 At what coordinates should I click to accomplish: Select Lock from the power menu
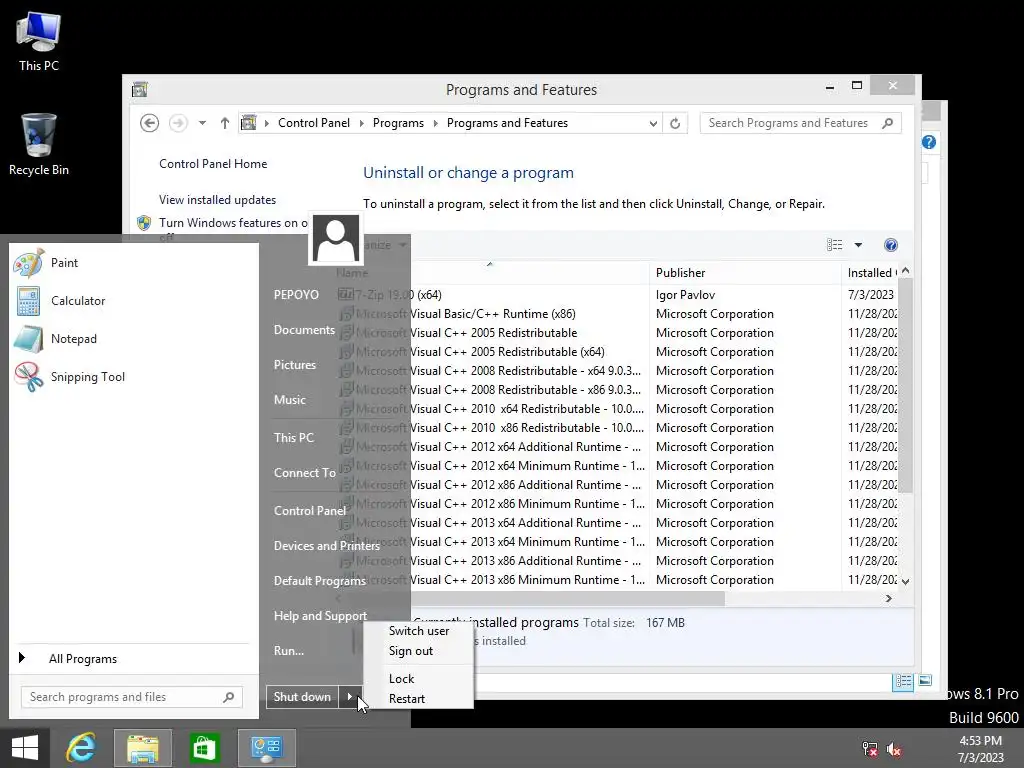point(402,679)
